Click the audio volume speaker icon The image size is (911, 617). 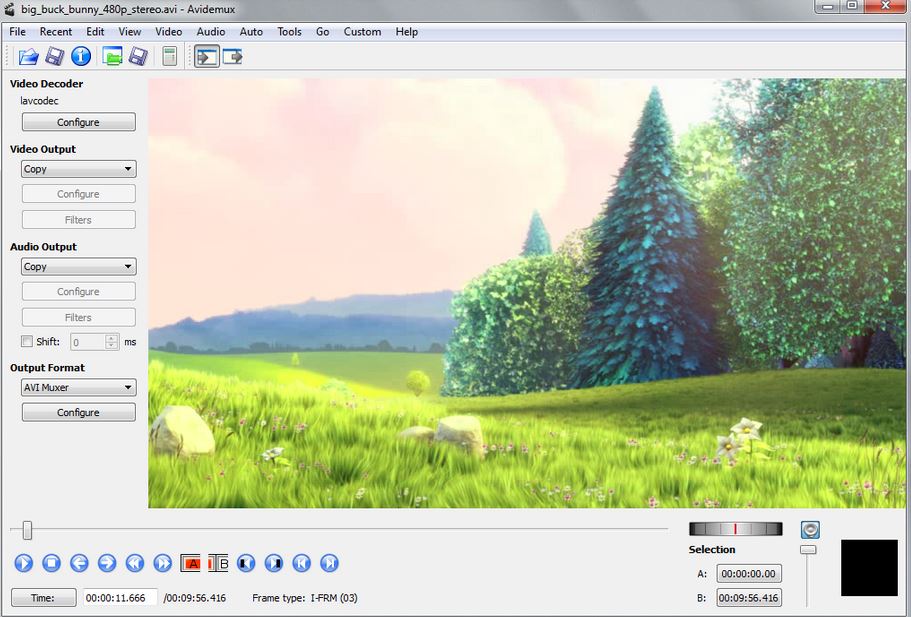pos(810,529)
